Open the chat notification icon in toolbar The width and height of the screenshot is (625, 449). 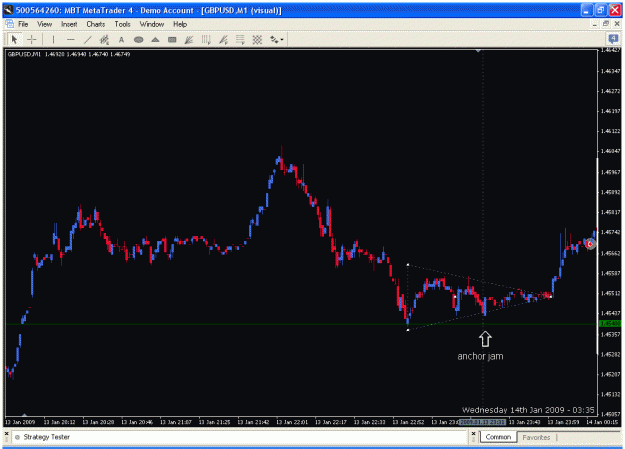(613, 39)
